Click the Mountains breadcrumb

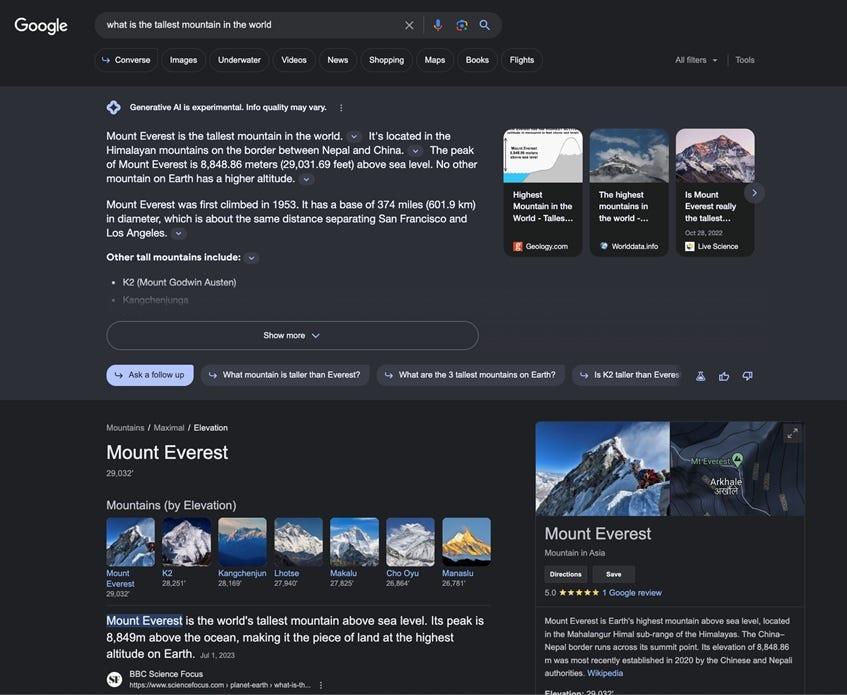[125, 428]
